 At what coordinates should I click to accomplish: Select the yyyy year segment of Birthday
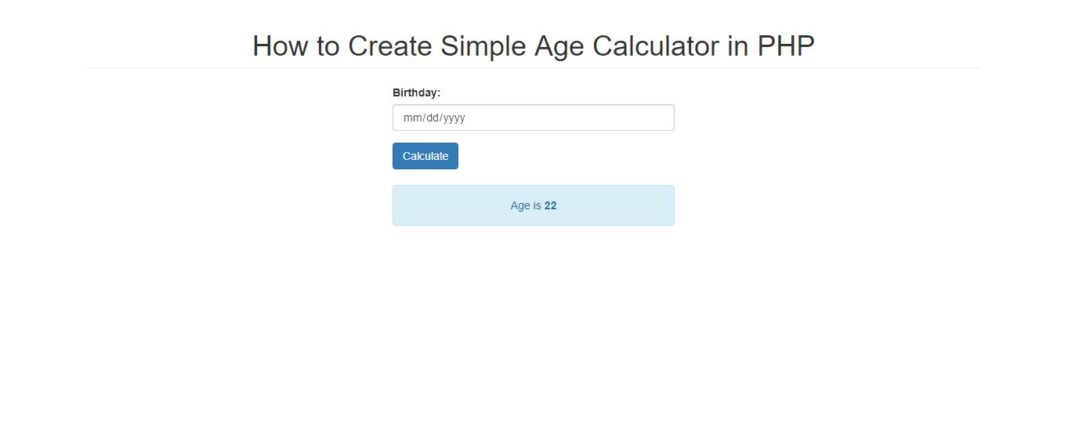[454, 118]
